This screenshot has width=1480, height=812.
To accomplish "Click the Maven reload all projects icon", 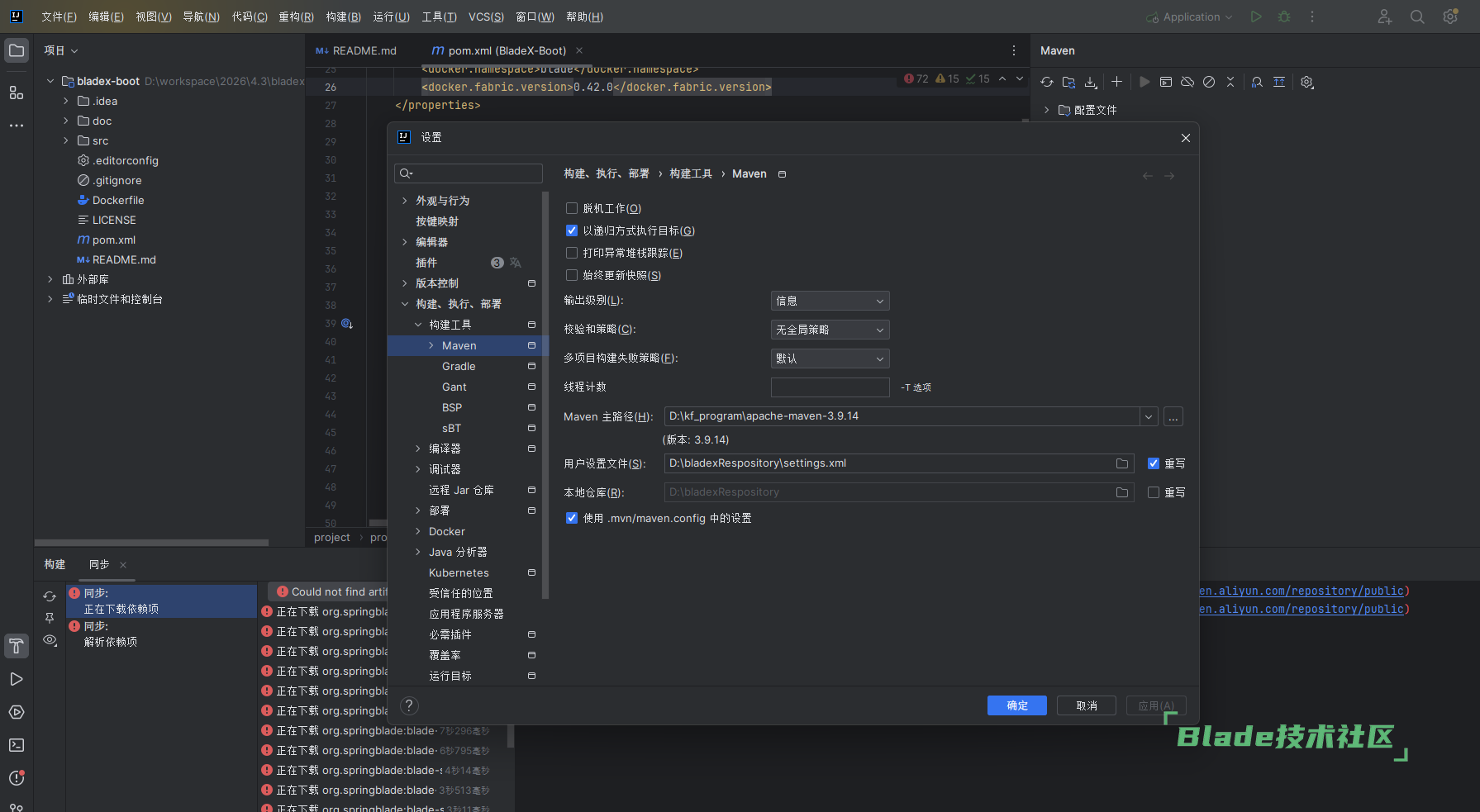I will [1047, 82].
